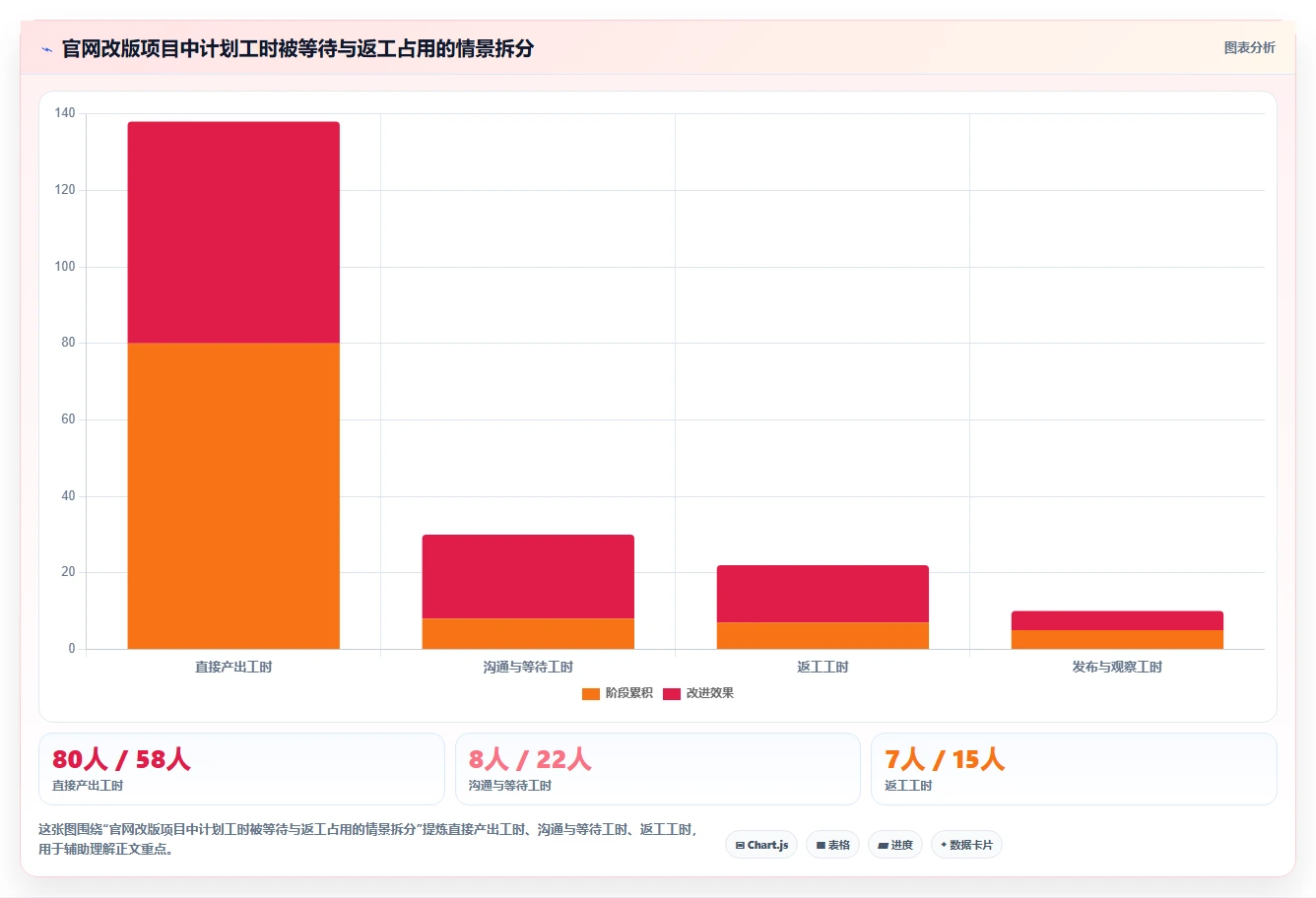This screenshot has height=898, width=1316.
Task: Click the y-axis value 60
Action: tap(68, 419)
